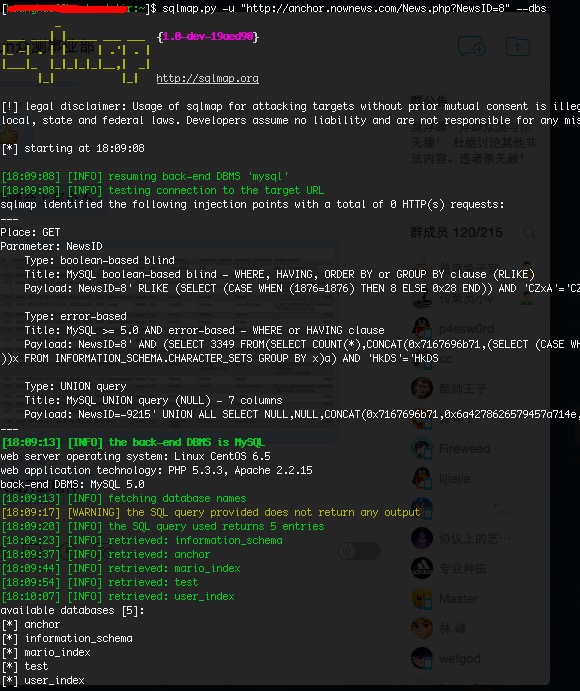Click 'web server operating system: Linux CentOS 6.5'
Screen dimensions: 580x691
135,457
